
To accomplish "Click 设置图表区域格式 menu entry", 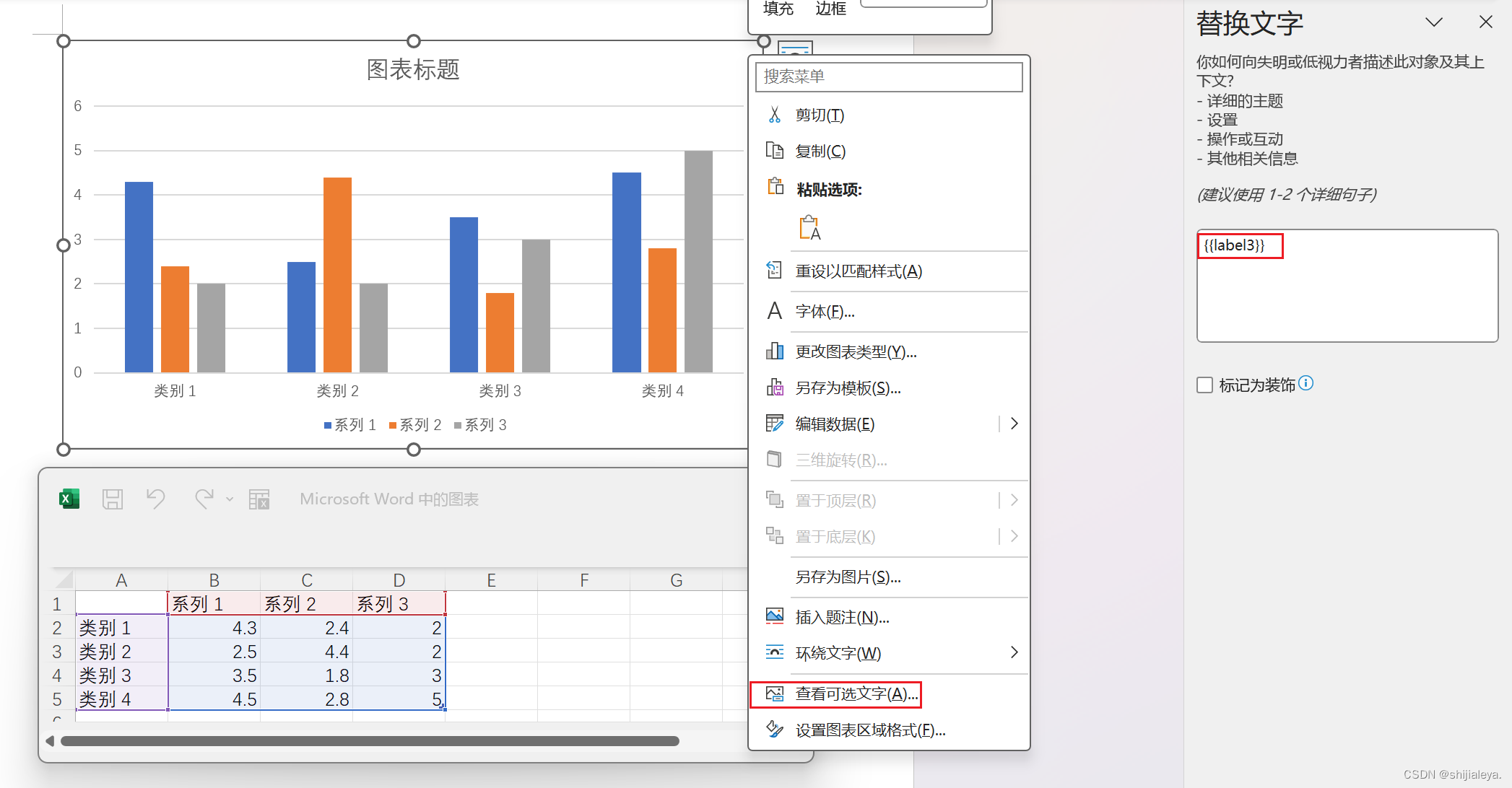I will 870,730.
